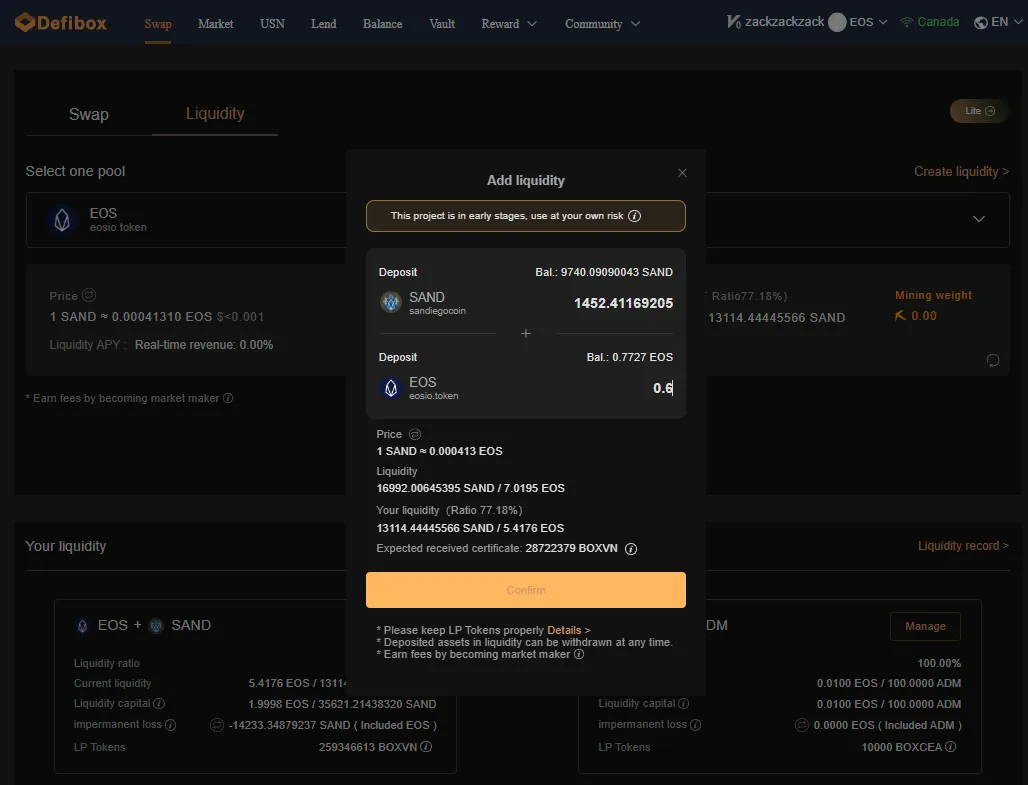Click info icon beside impermanent loss in EOS+SAND card
Screen dimensions: 1028x785
[x=170, y=725]
